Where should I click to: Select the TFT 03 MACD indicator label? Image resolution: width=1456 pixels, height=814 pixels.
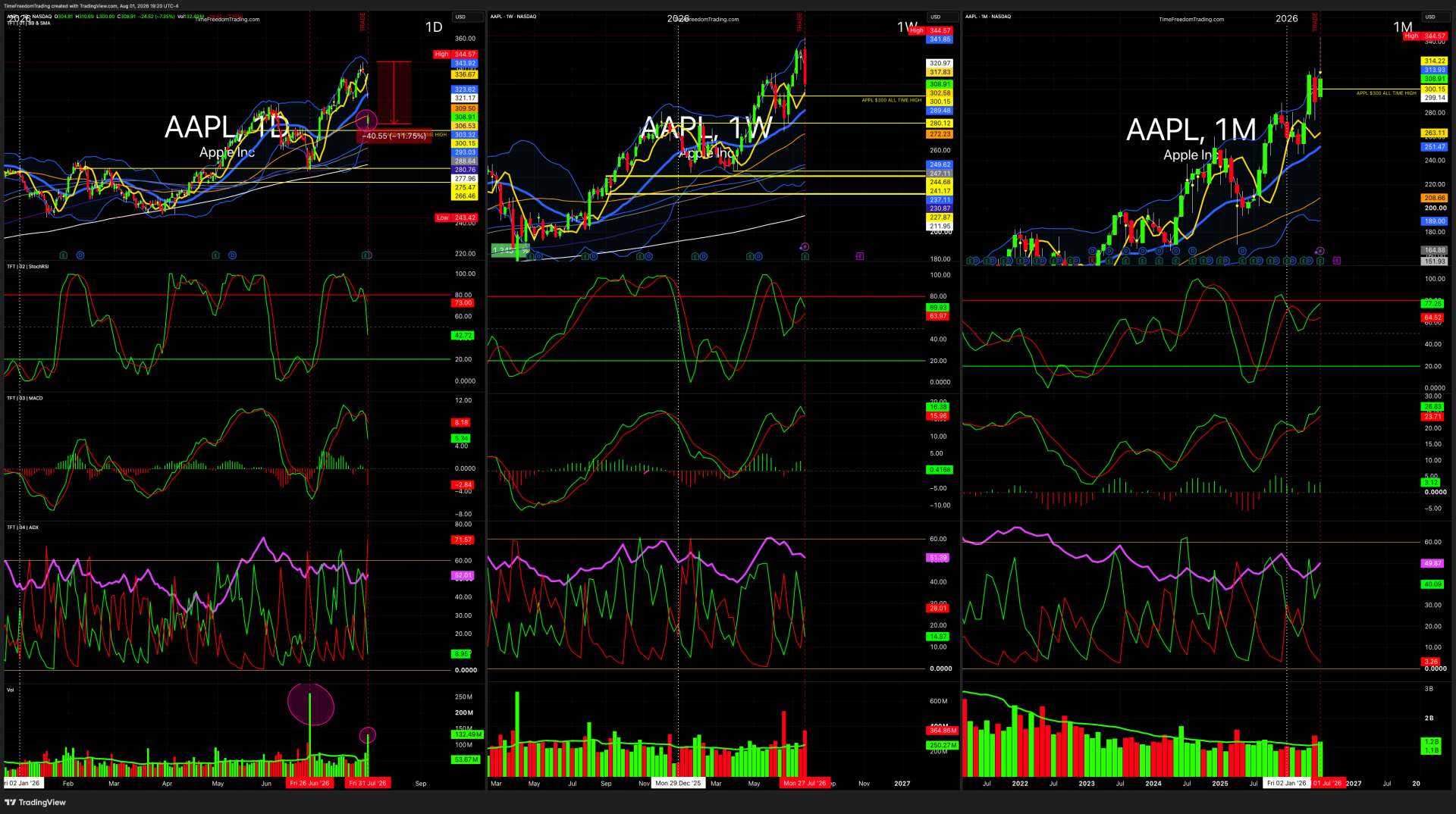(x=25, y=398)
